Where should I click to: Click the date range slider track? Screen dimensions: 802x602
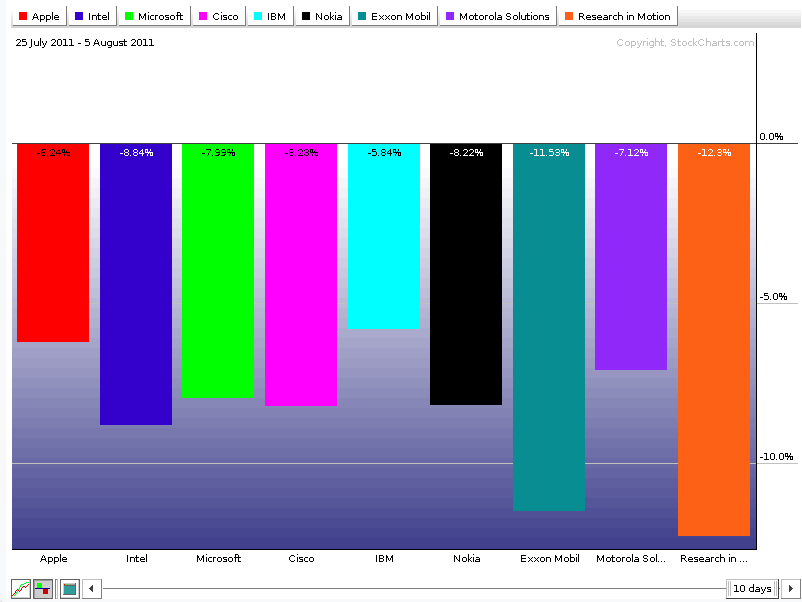414,589
